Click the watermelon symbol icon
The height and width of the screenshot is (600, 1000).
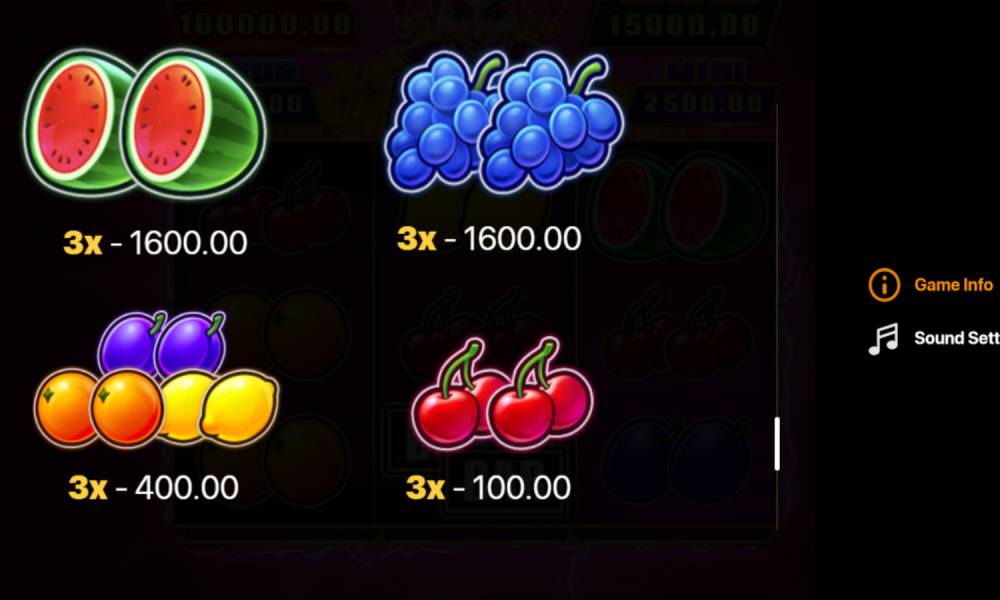tap(145, 122)
